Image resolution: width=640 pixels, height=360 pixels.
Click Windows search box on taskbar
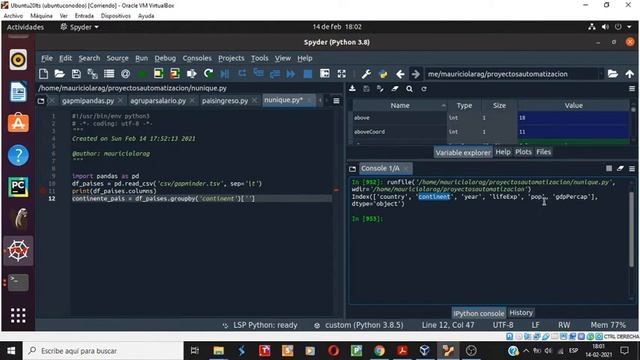103,351
